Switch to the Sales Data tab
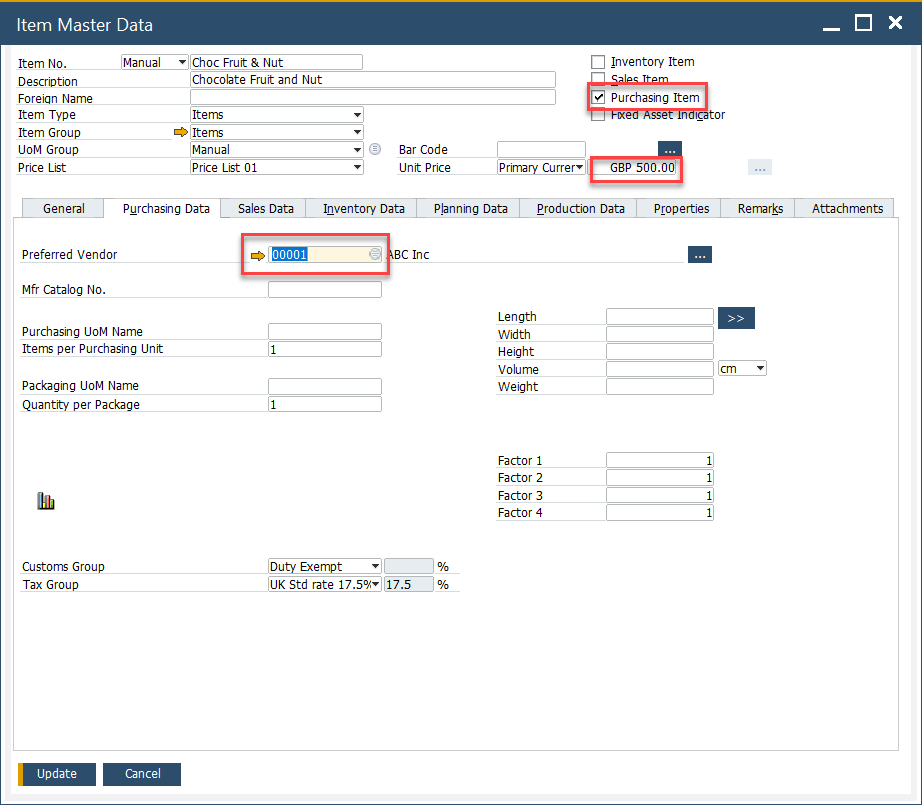Image resolution: width=922 pixels, height=805 pixels. pos(265,208)
